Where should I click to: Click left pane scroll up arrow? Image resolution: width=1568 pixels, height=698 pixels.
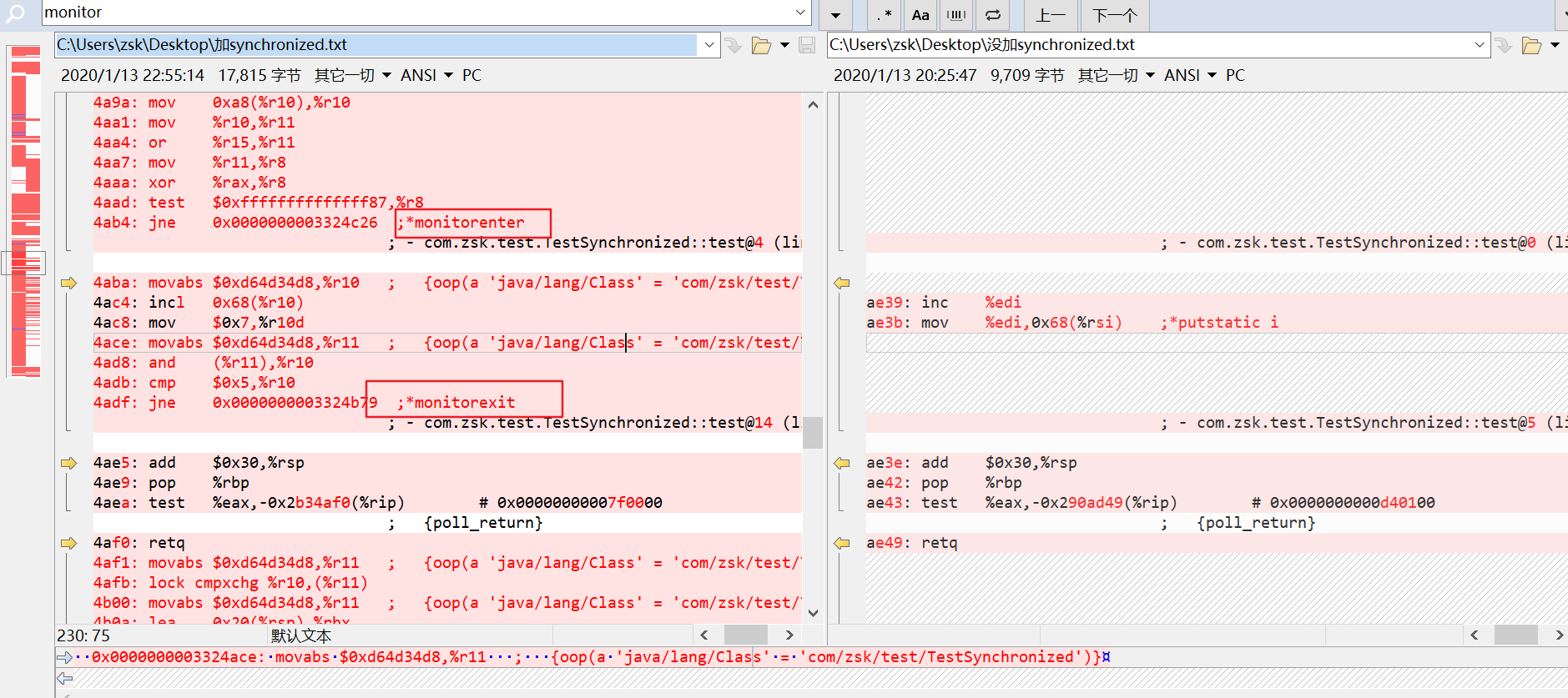pos(813,104)
